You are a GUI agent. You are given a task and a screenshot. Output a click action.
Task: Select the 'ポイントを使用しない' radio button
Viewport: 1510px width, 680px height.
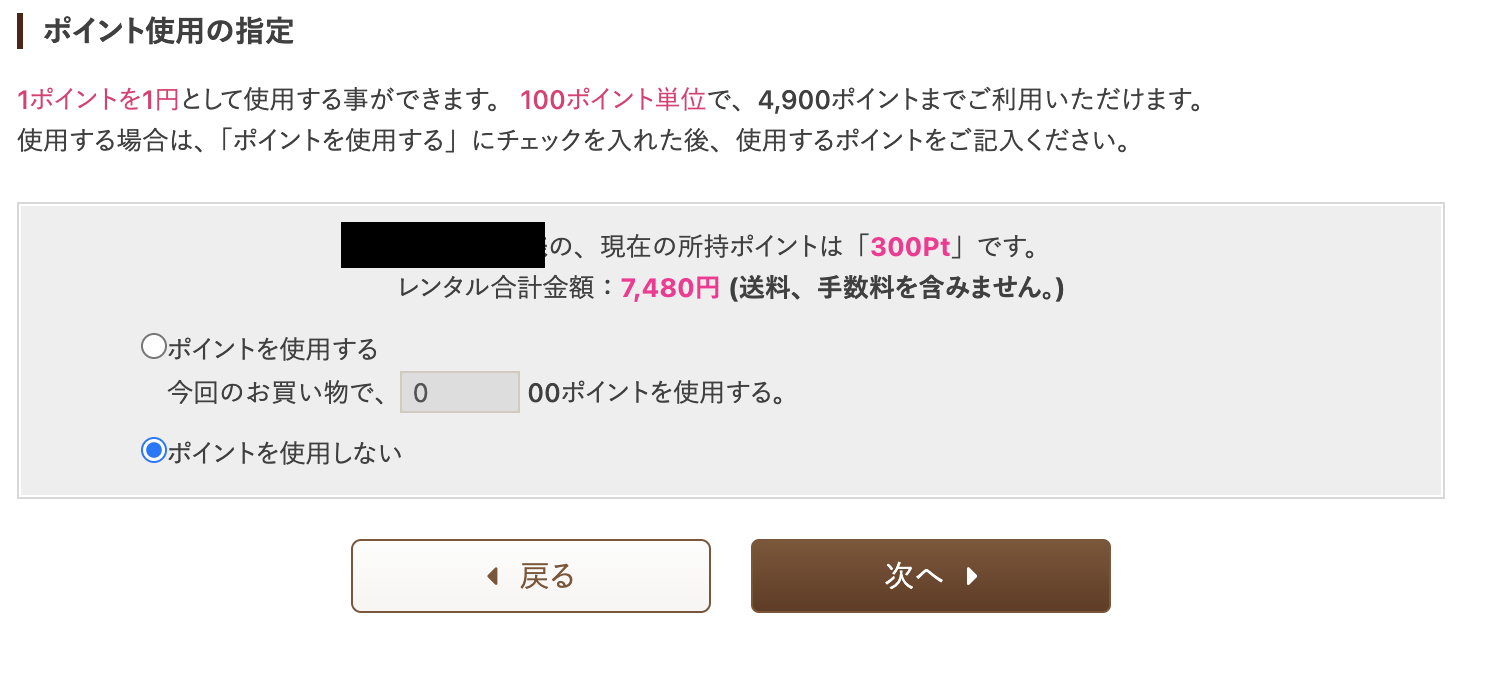point(154,451)
